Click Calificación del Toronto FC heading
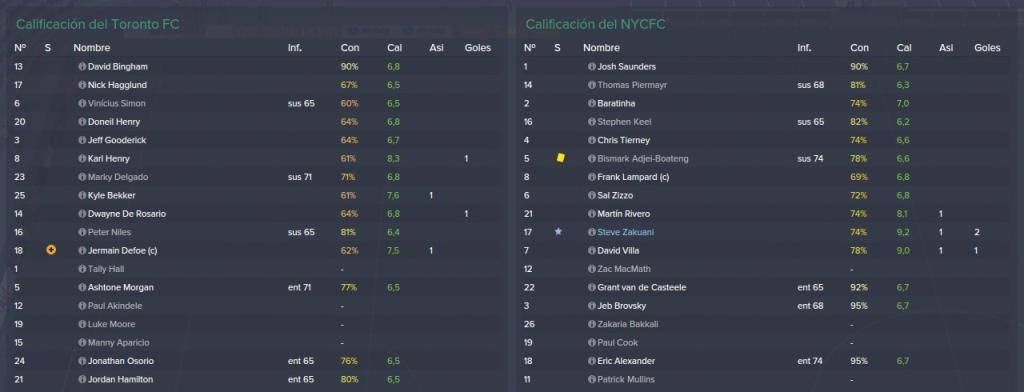 (97, 25)
